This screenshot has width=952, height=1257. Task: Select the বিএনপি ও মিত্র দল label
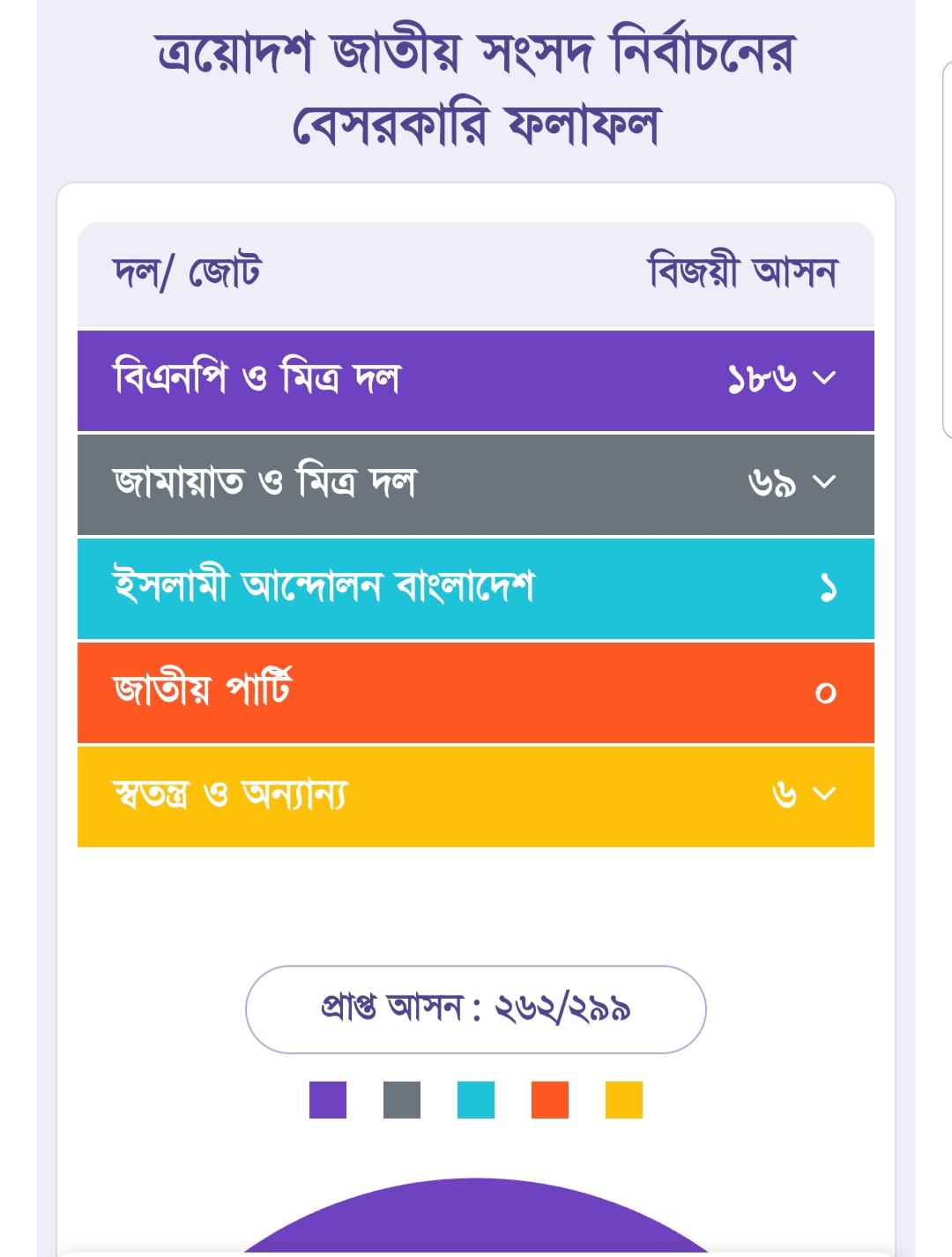pyautogui.click(x=257, y=378)
